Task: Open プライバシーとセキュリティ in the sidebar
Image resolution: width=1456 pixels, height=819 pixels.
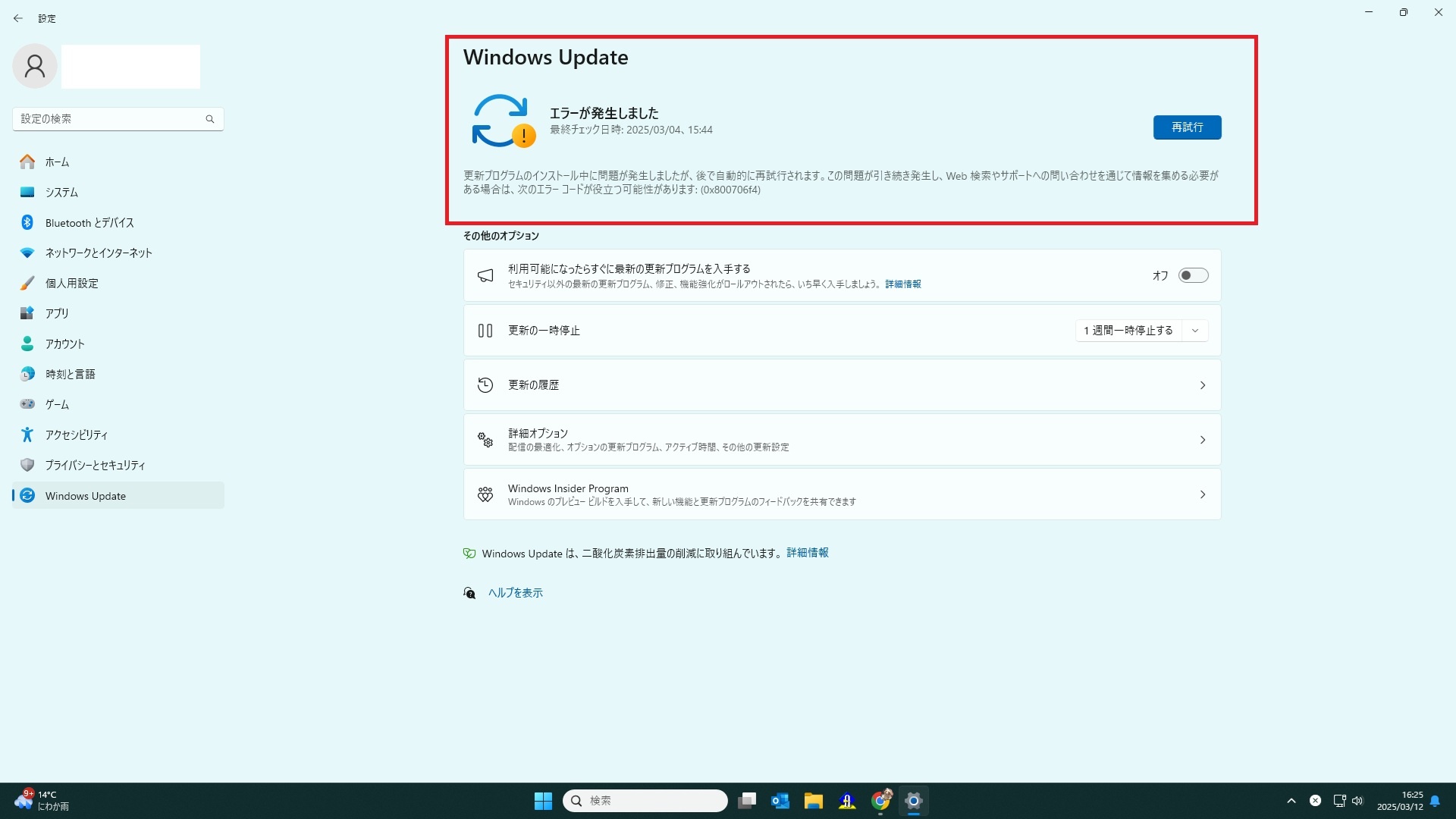Action: [95, 466]
